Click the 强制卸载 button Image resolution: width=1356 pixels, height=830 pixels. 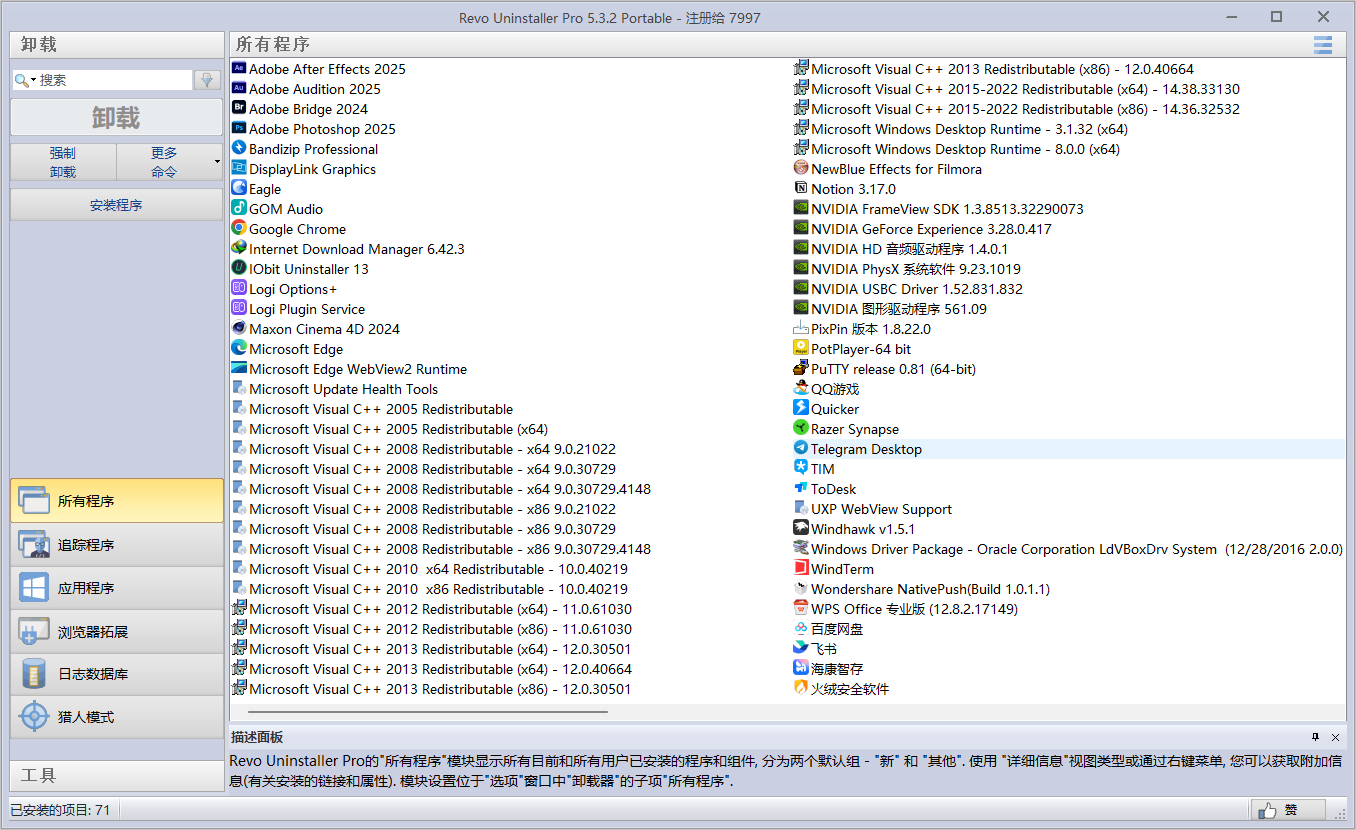pyautogui.click(x=63, y=162)
